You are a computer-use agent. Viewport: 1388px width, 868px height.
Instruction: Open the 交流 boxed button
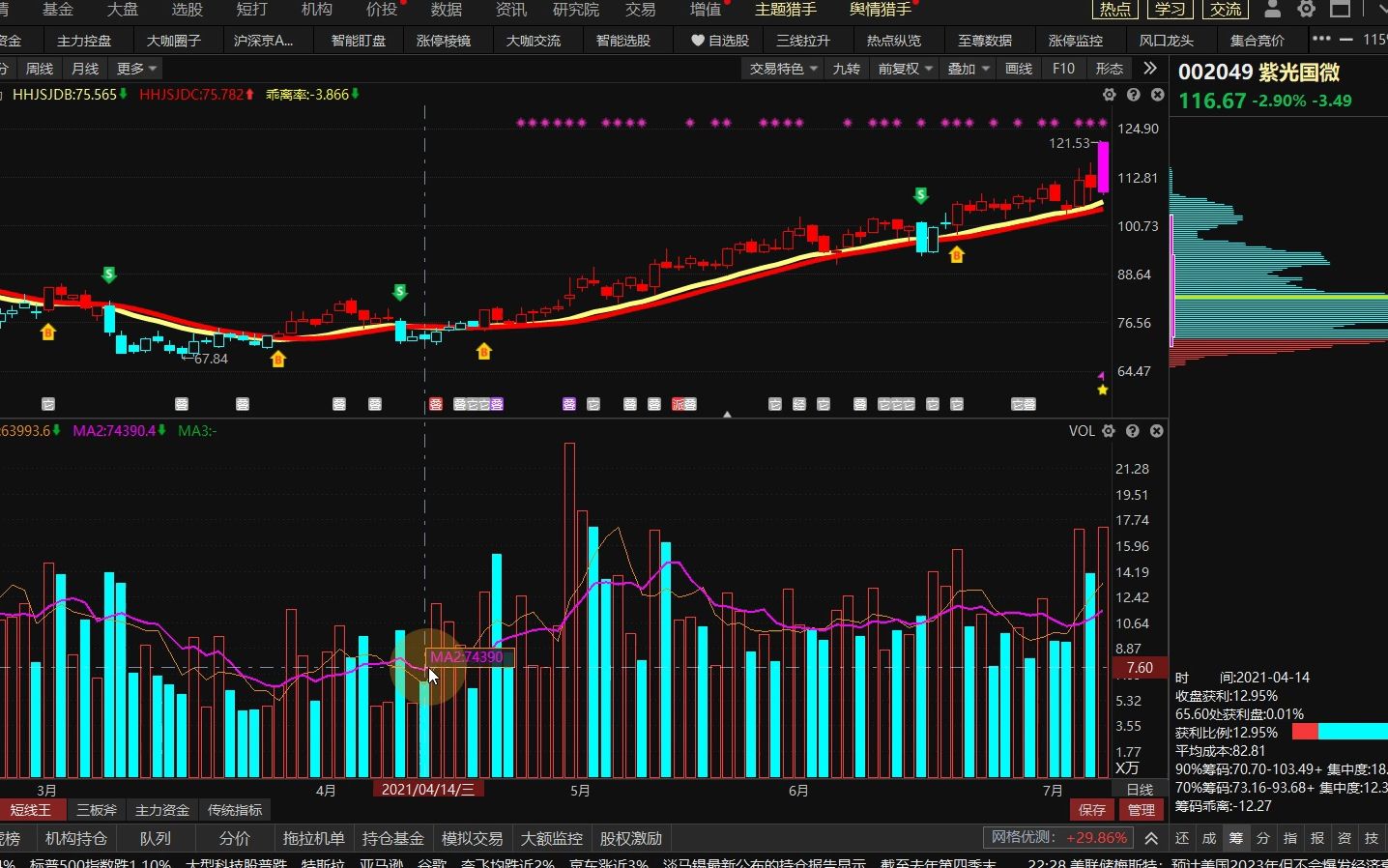(1226, 10)
